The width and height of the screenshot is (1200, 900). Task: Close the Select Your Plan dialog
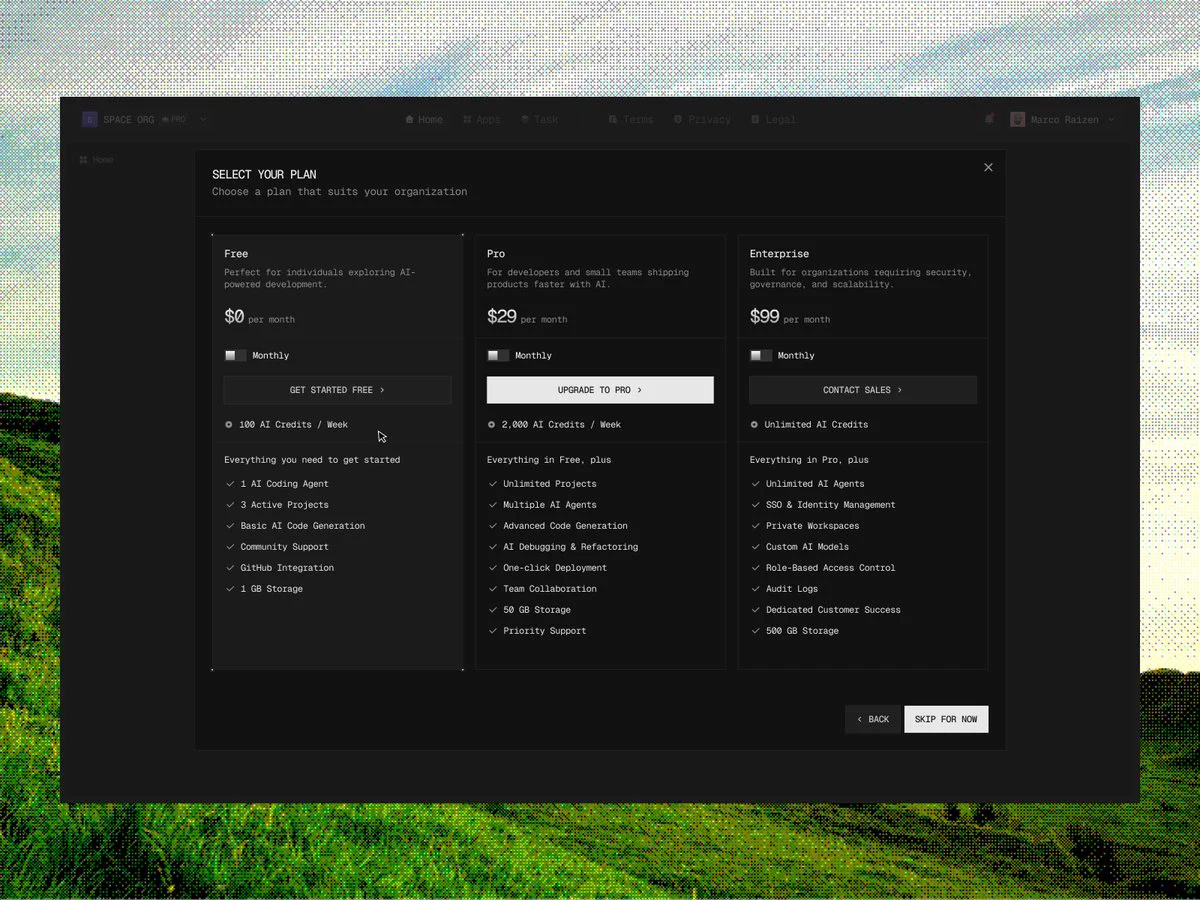pos(988,167)
